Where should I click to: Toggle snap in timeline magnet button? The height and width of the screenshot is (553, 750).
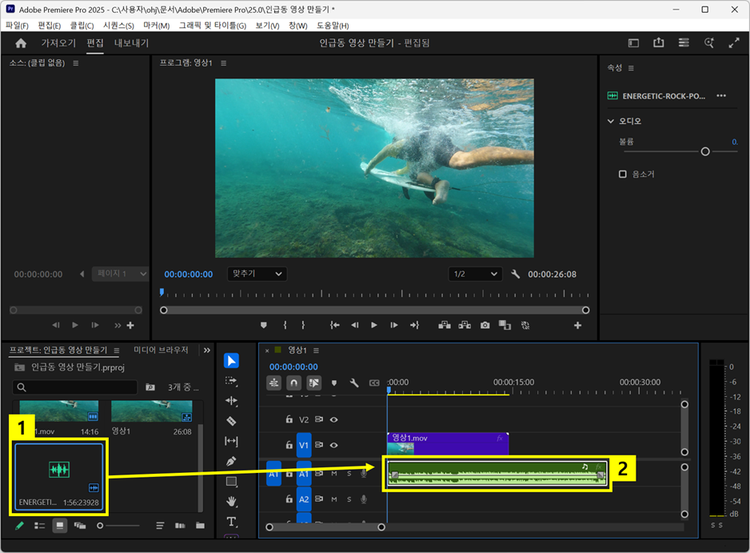(x=294, y=382)
